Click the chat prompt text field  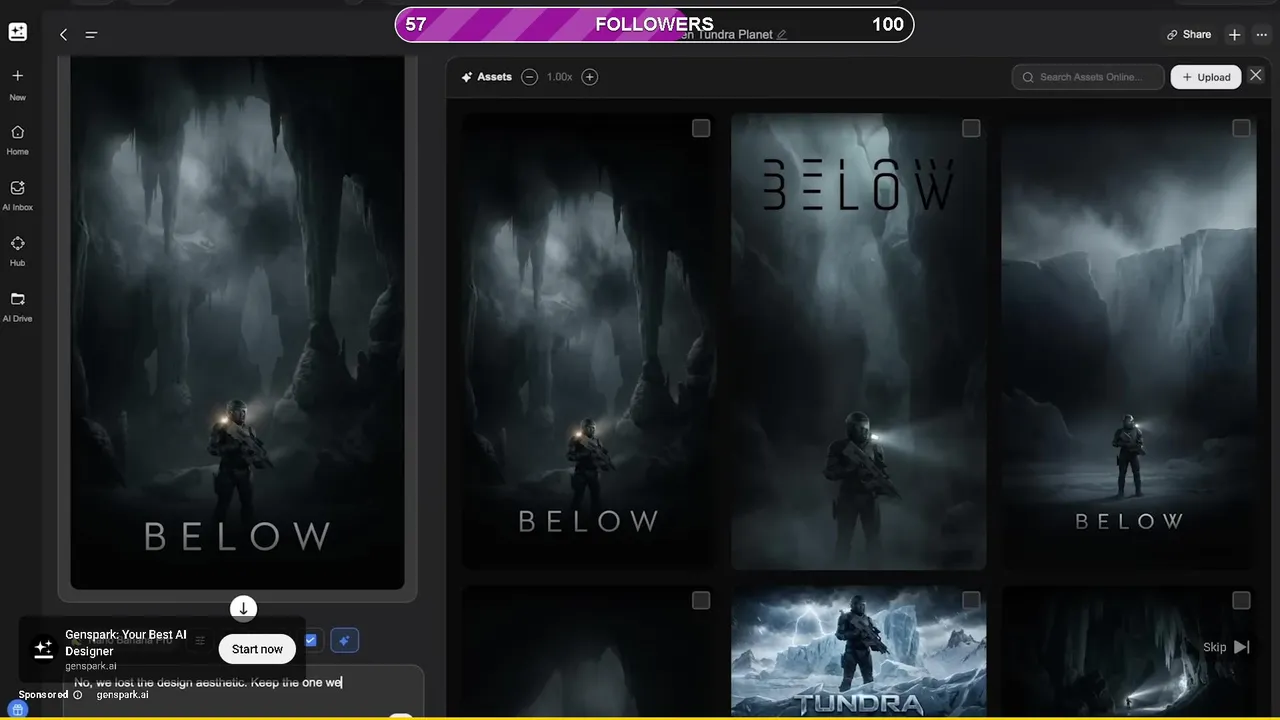243,691
